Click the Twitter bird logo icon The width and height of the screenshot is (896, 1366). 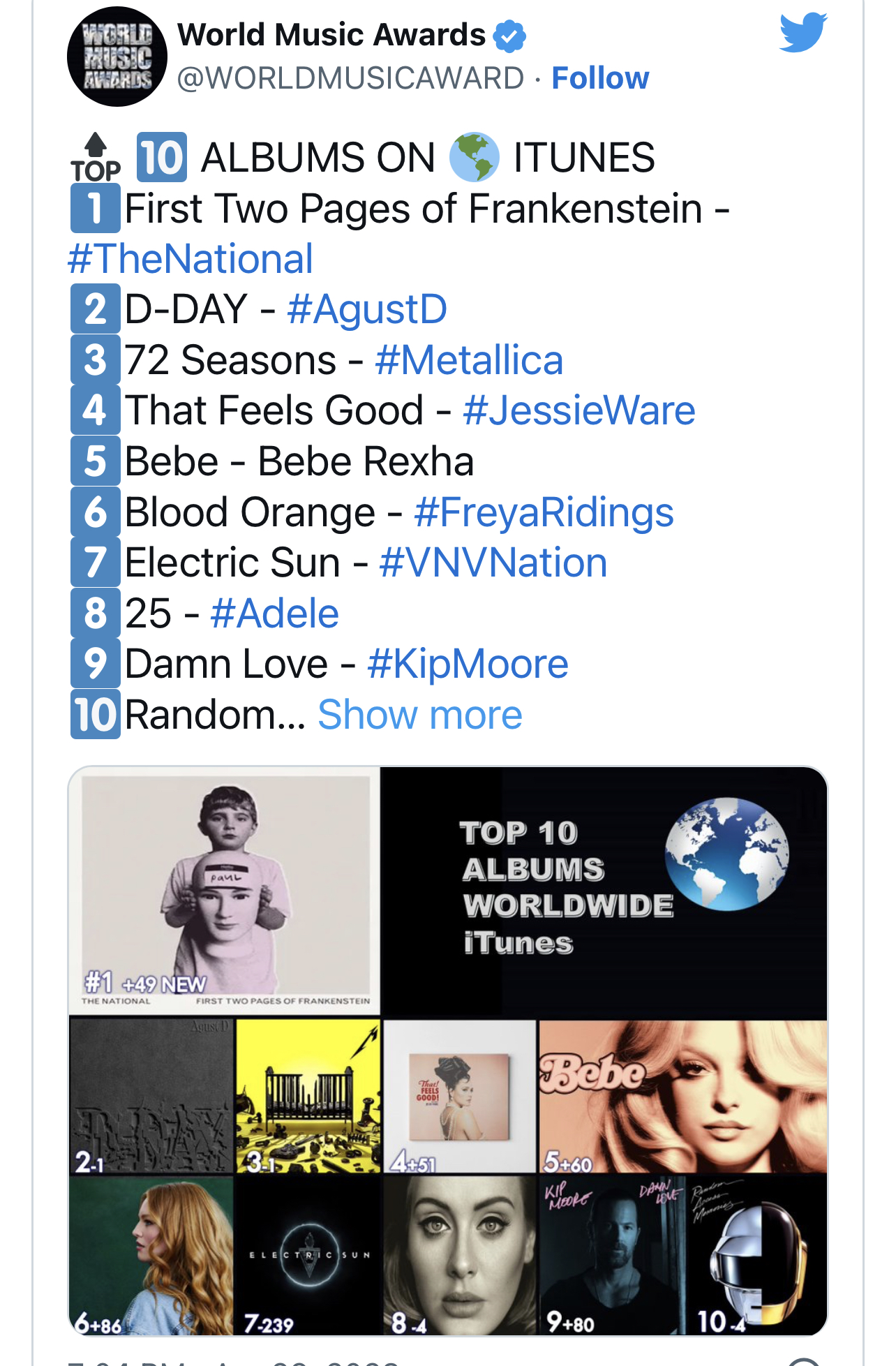point(802,32)
